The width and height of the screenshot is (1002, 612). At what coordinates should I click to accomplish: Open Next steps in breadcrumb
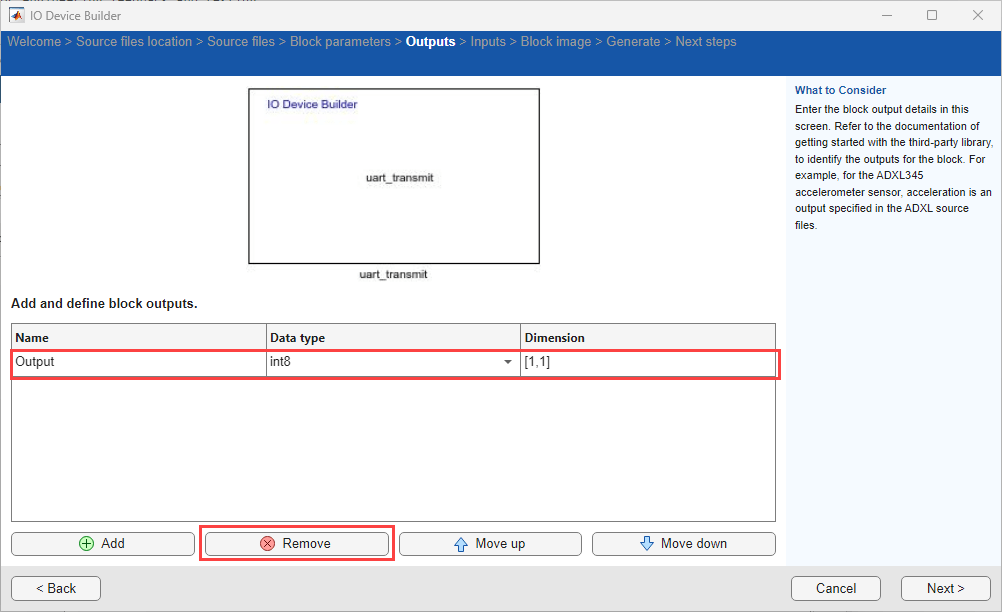click(x=706, y=42)
